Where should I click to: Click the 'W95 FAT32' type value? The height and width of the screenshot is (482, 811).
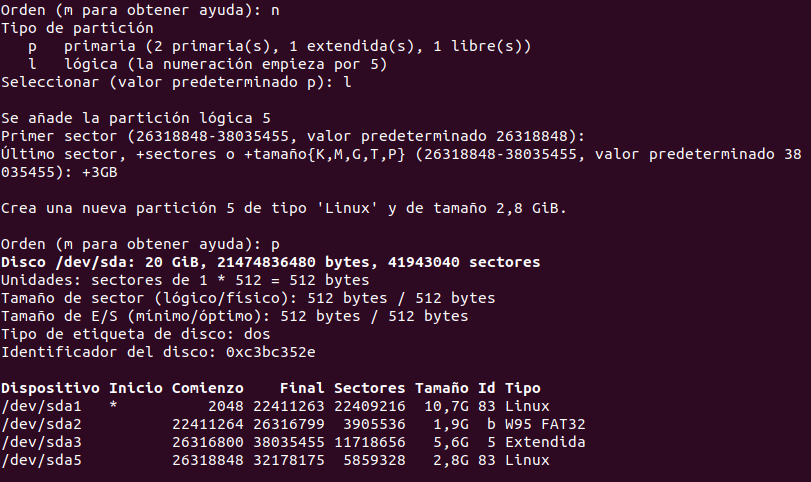click(x=545, y=424)
